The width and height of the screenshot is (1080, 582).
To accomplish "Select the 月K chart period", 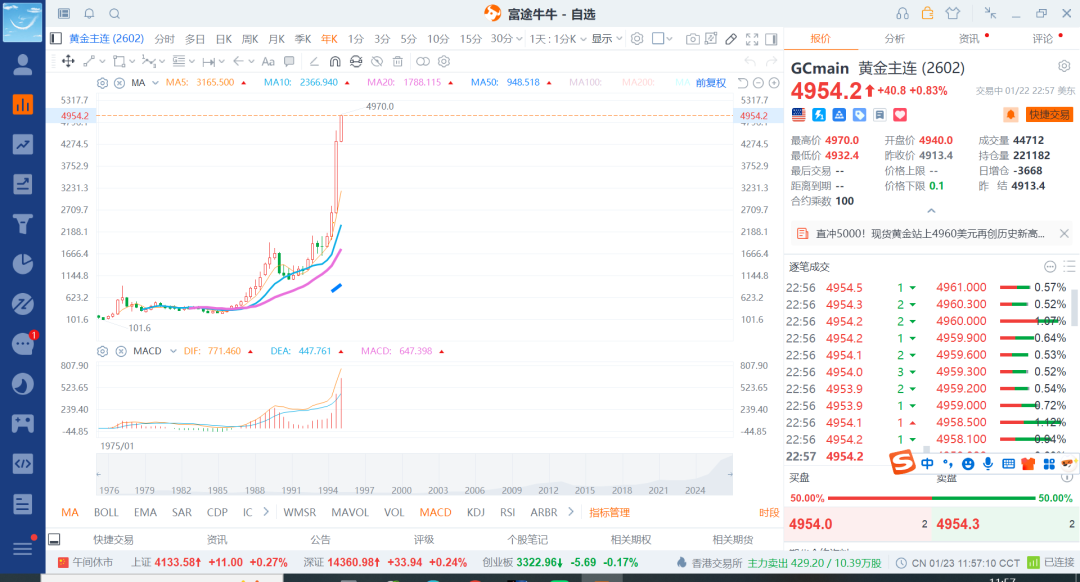I will pyautogui.click(x=276, y=39).
